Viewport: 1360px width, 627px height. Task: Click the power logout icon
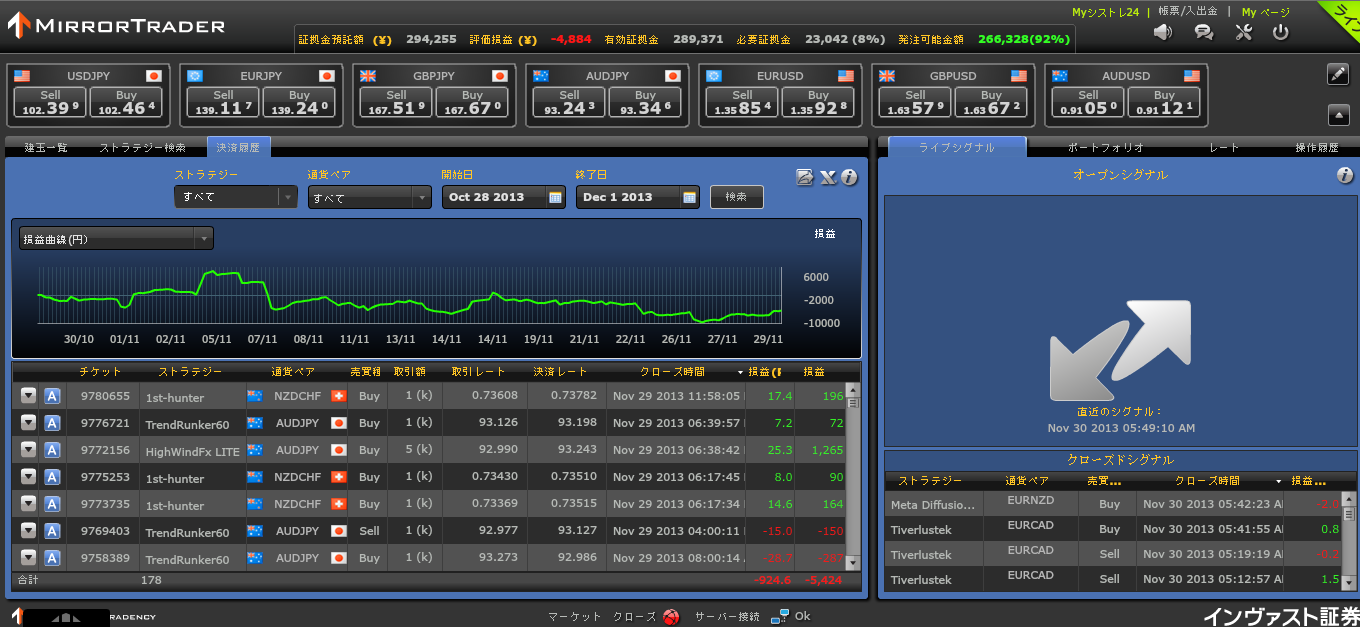tap(1281, 32)
